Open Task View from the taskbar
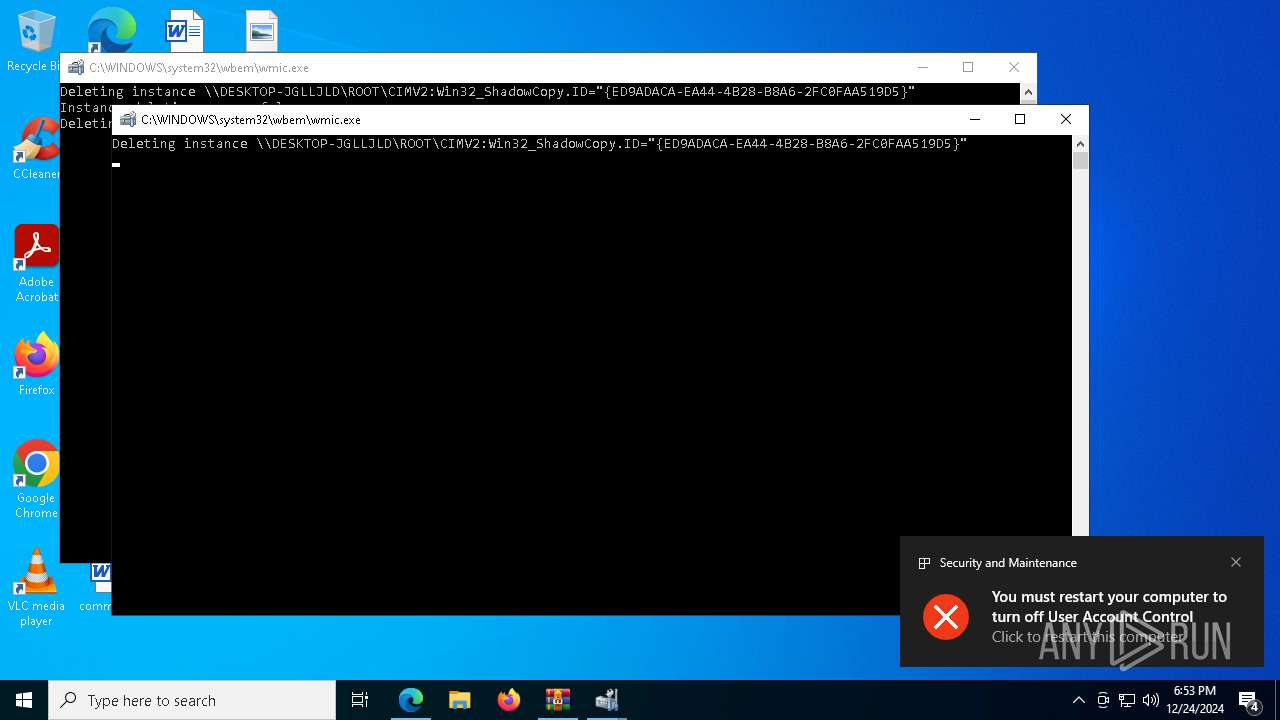Viewport: 1280px width, 720px height. tap(360, 700)
